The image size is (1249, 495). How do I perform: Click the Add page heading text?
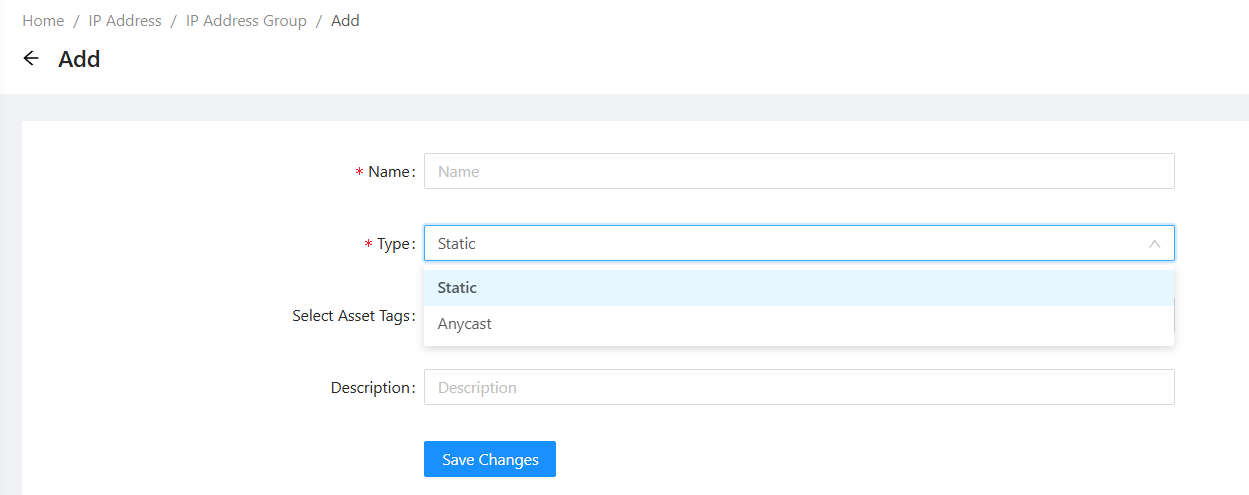[x=79, y=59]
